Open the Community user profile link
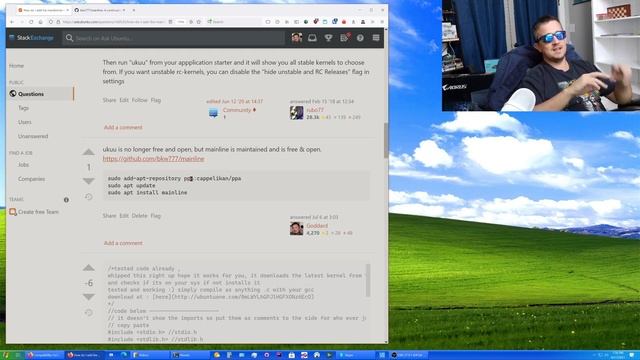Screen dimensions: 640x360 coord(237,110)
